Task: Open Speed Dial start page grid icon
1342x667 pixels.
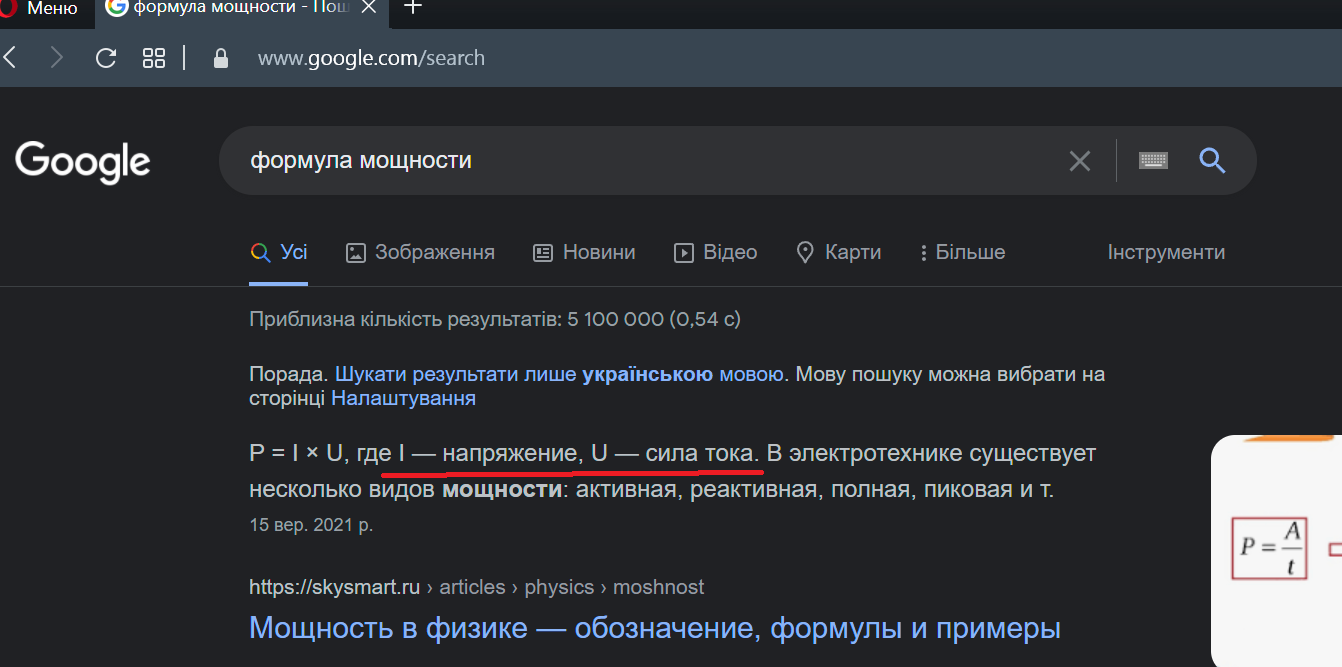Action: tap(154, 58)
